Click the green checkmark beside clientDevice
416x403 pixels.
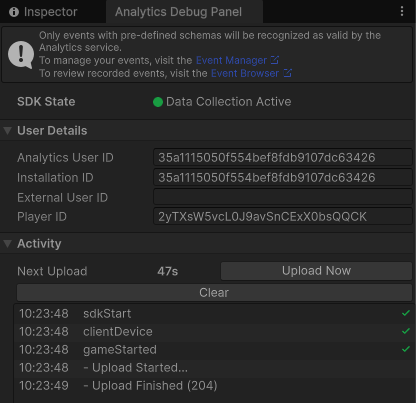pos(406,331)
